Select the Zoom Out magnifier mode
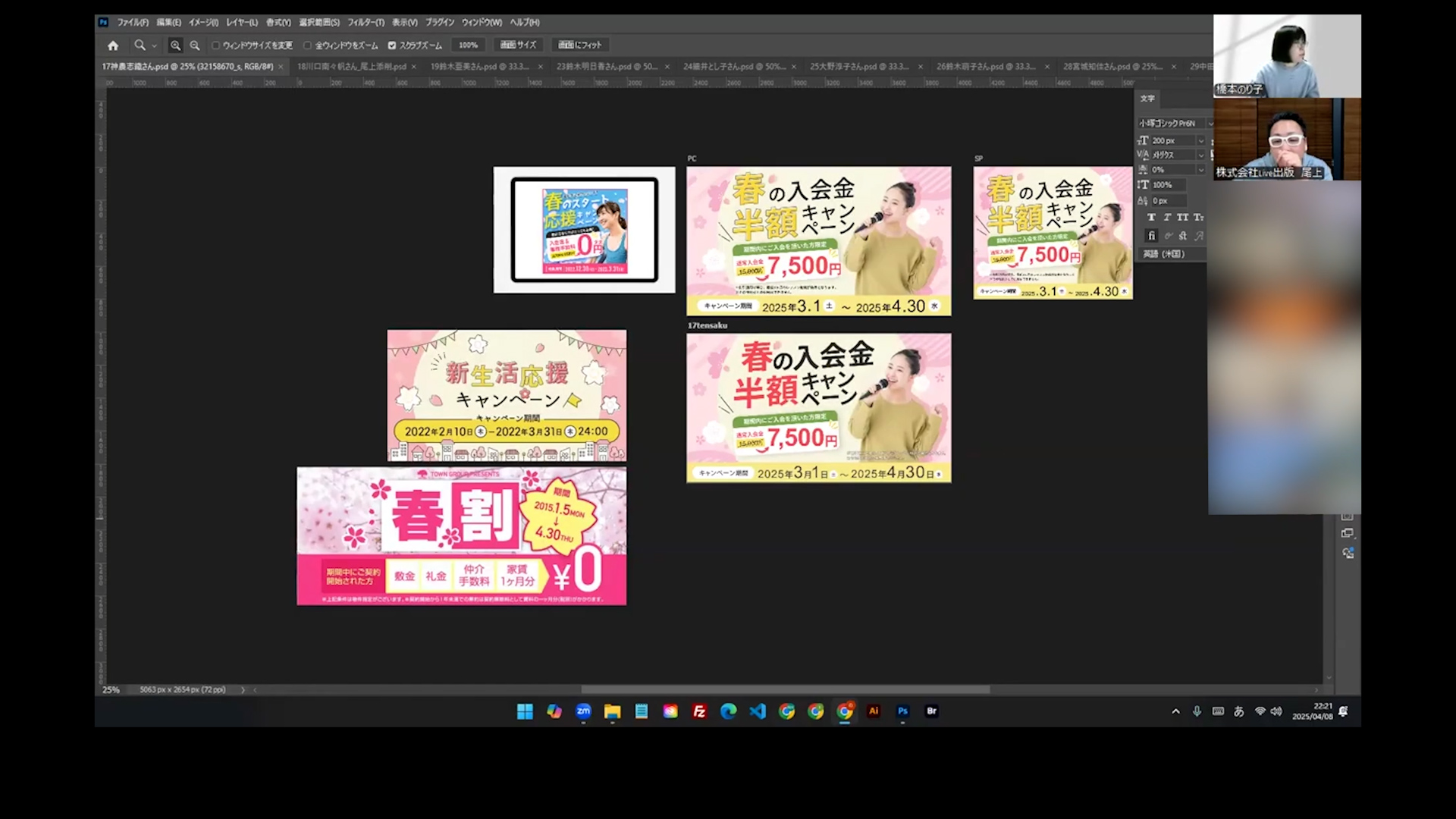The image size is (1456, 819). click(x=195, y=45)
